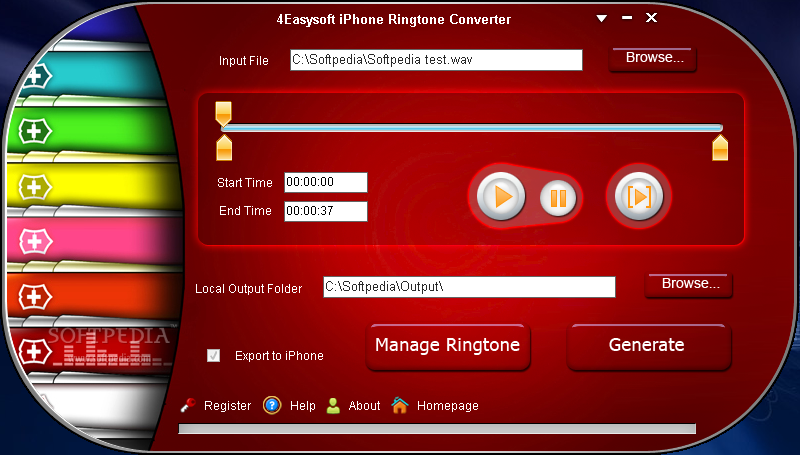Click the Local Output Folder path field
The height and width of the screenshot is (455, 800).
point(469,287)
